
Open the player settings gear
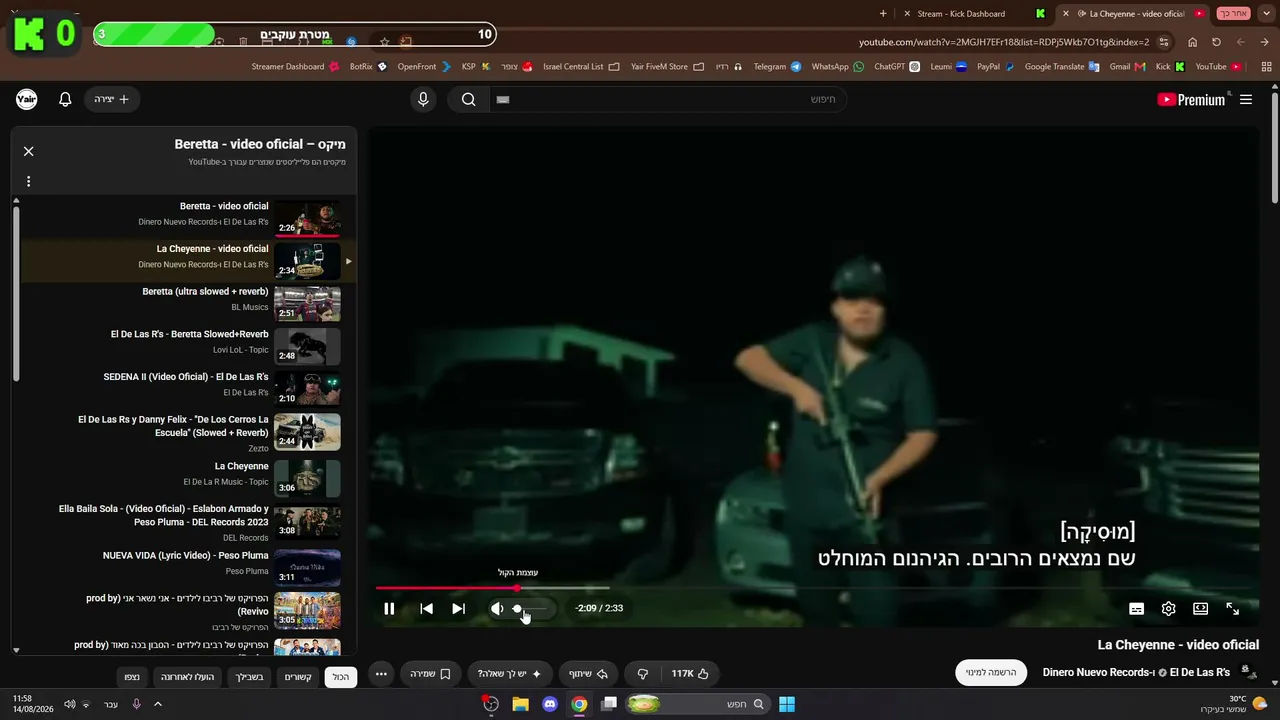click(1168, 608)
